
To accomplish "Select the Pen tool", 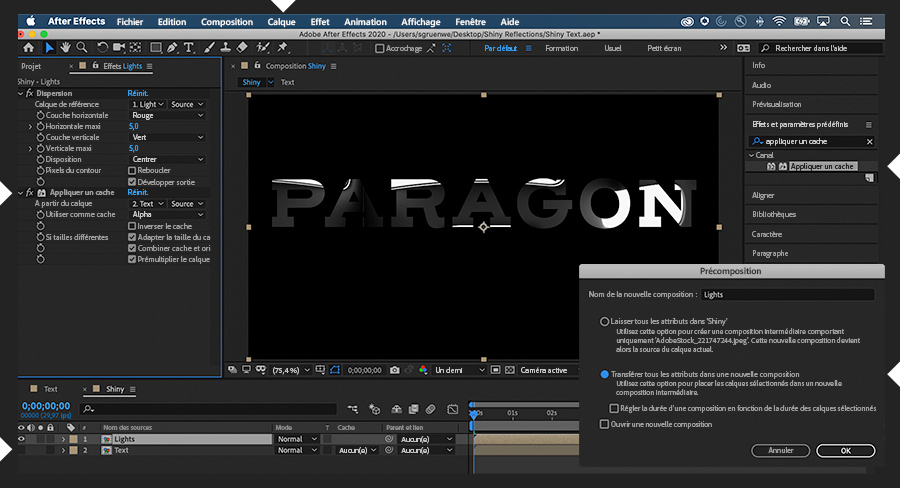I will (x=173, y=47).
